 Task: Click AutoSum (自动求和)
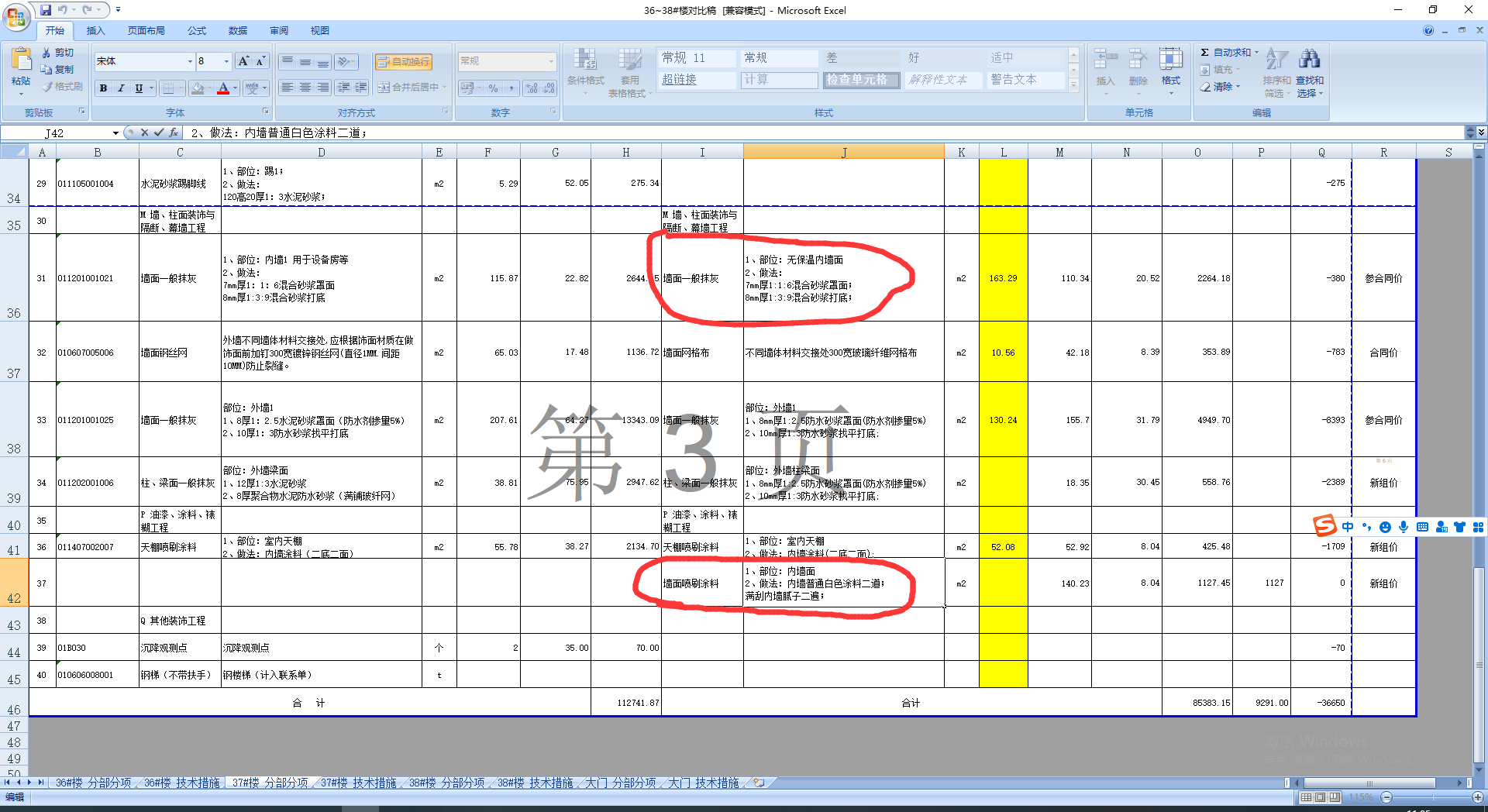click(1224, 53)
